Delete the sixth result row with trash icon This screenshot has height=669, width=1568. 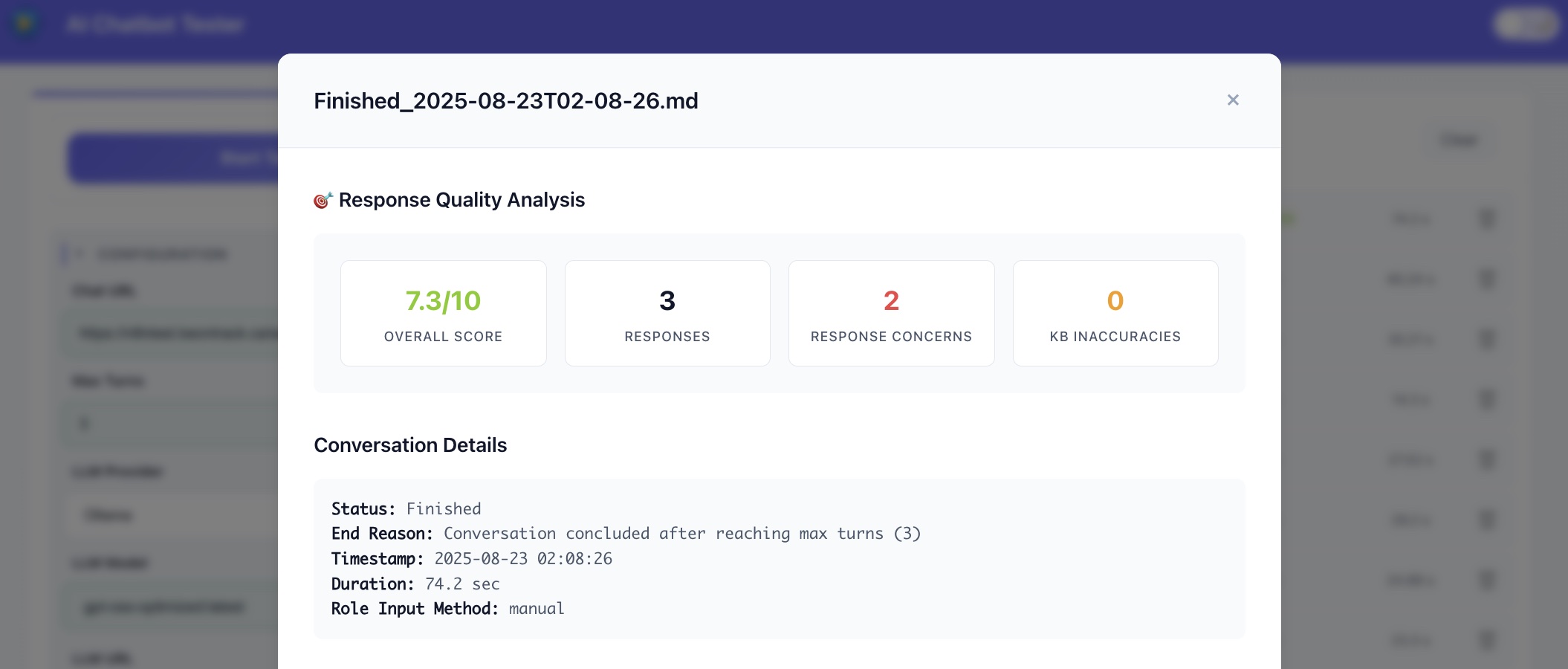click(x=1487, y=520)
